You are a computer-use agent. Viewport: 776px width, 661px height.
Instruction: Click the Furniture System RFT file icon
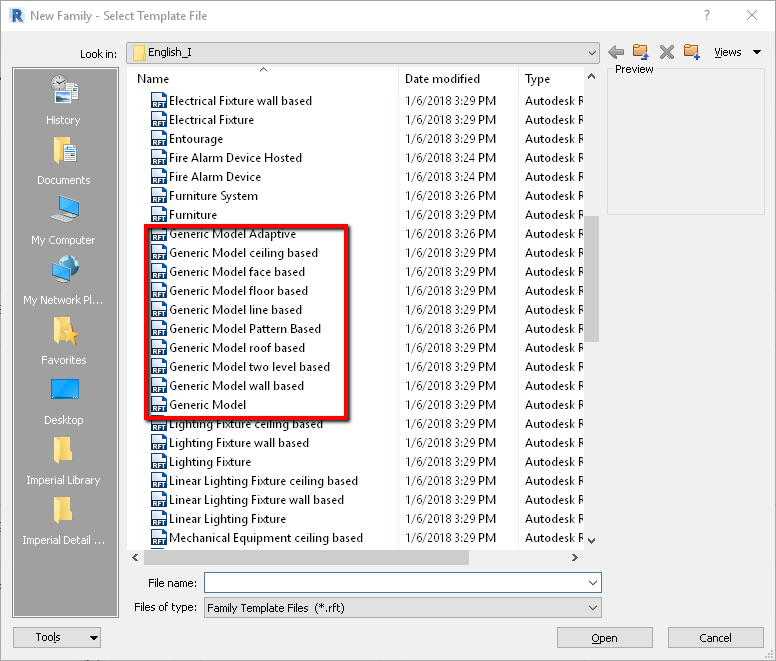tap(158, 195)
